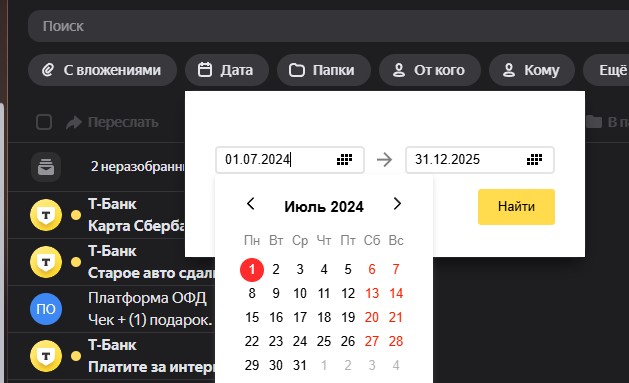Click the Поиск search field
This screenshot has width=629, height=383.
pyautogui.click(x=328, y=26)
